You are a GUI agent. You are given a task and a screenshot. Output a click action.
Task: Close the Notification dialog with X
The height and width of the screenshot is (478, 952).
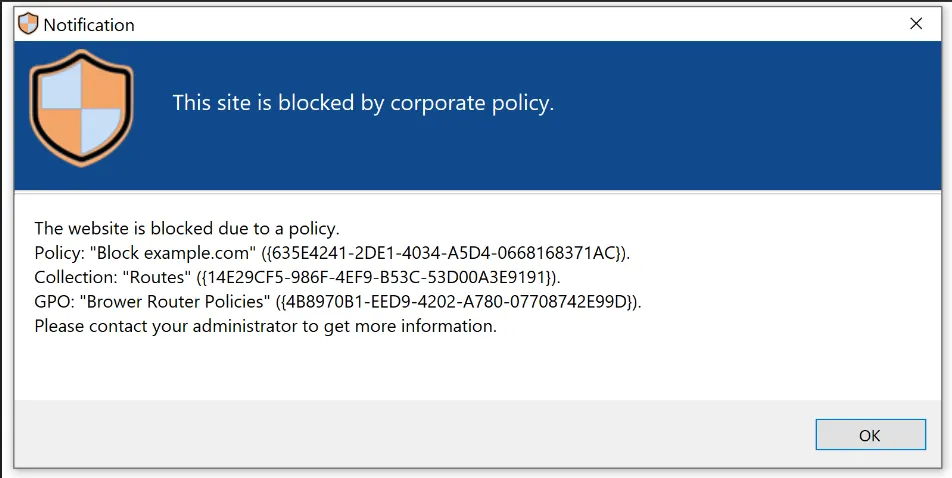click(x=915, y=24)
